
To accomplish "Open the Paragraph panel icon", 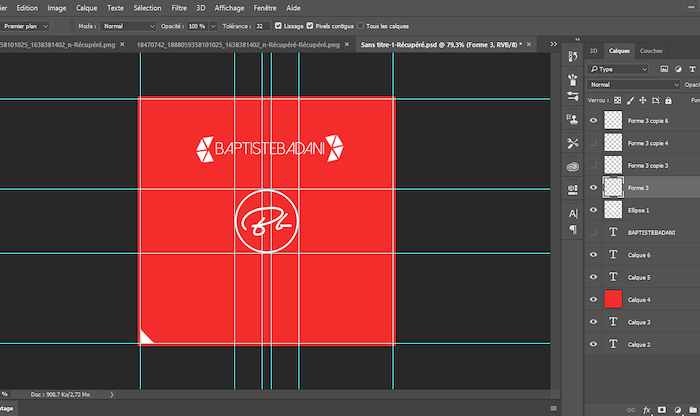I will point(573,229).
